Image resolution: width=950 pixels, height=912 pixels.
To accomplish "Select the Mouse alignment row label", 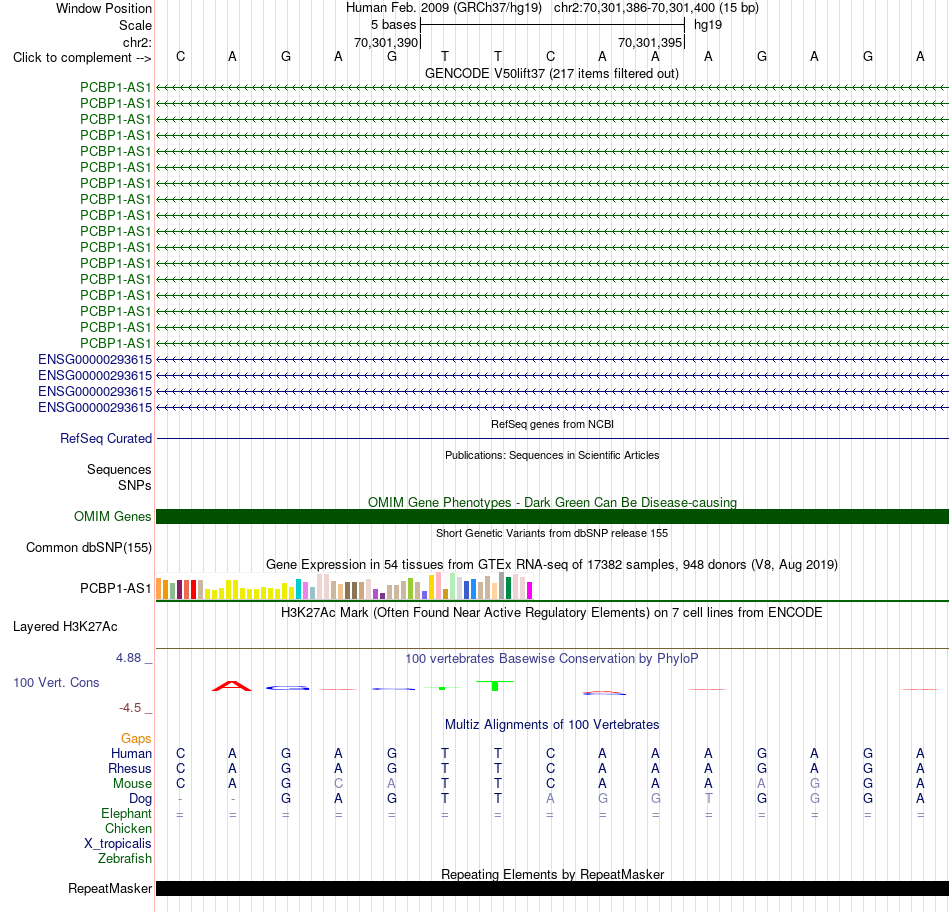I will pyautogui.click(x=132, y=784).
